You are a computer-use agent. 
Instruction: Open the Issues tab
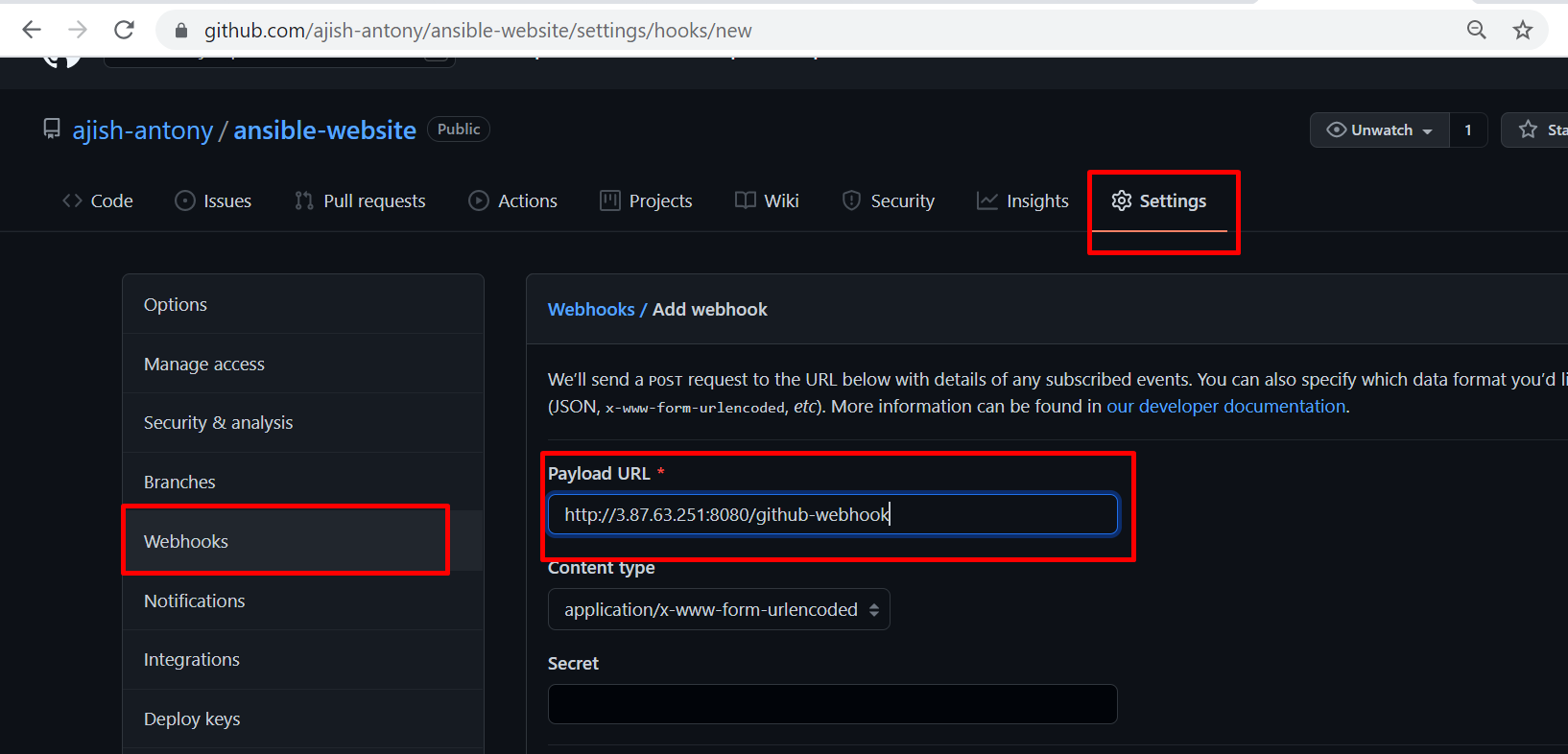213,201
